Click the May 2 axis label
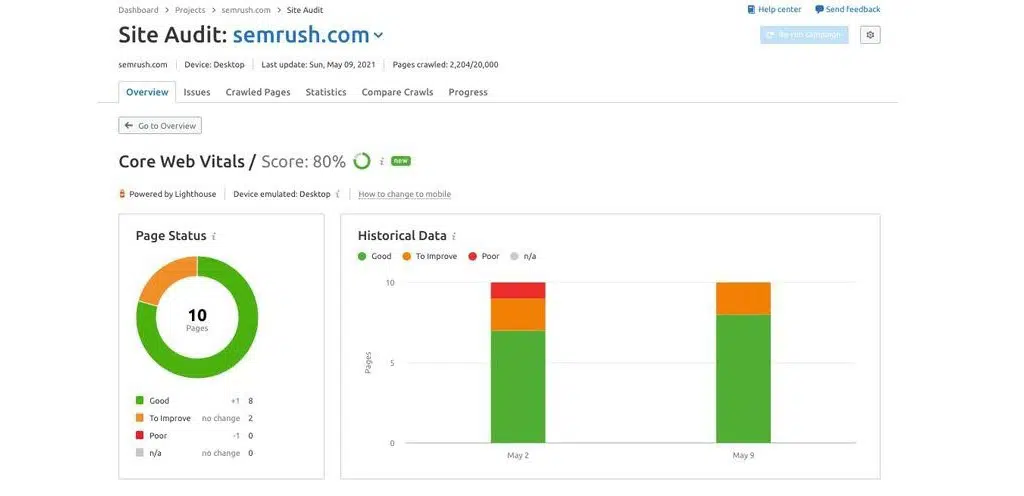The height and width of the screenshot is (496, 1024). click(518, 456)
